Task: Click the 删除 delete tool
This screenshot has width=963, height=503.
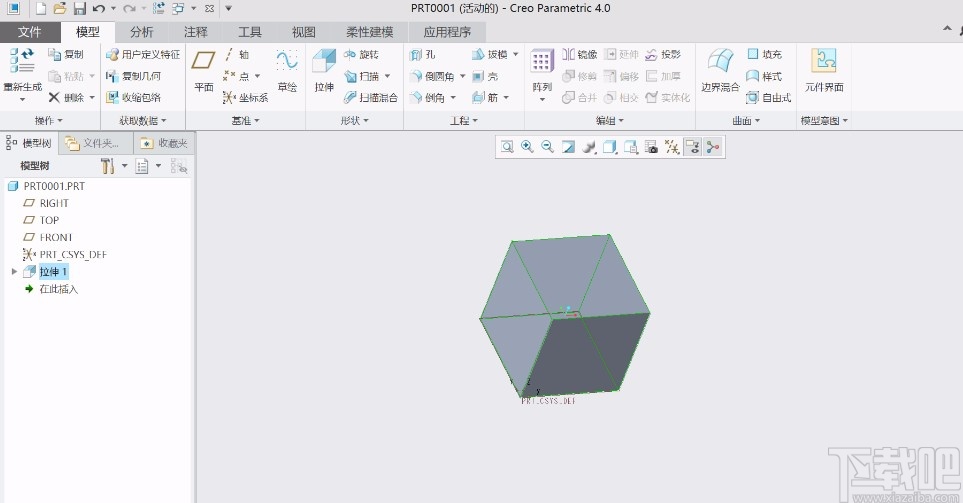Action: click(x=66, y=97)
